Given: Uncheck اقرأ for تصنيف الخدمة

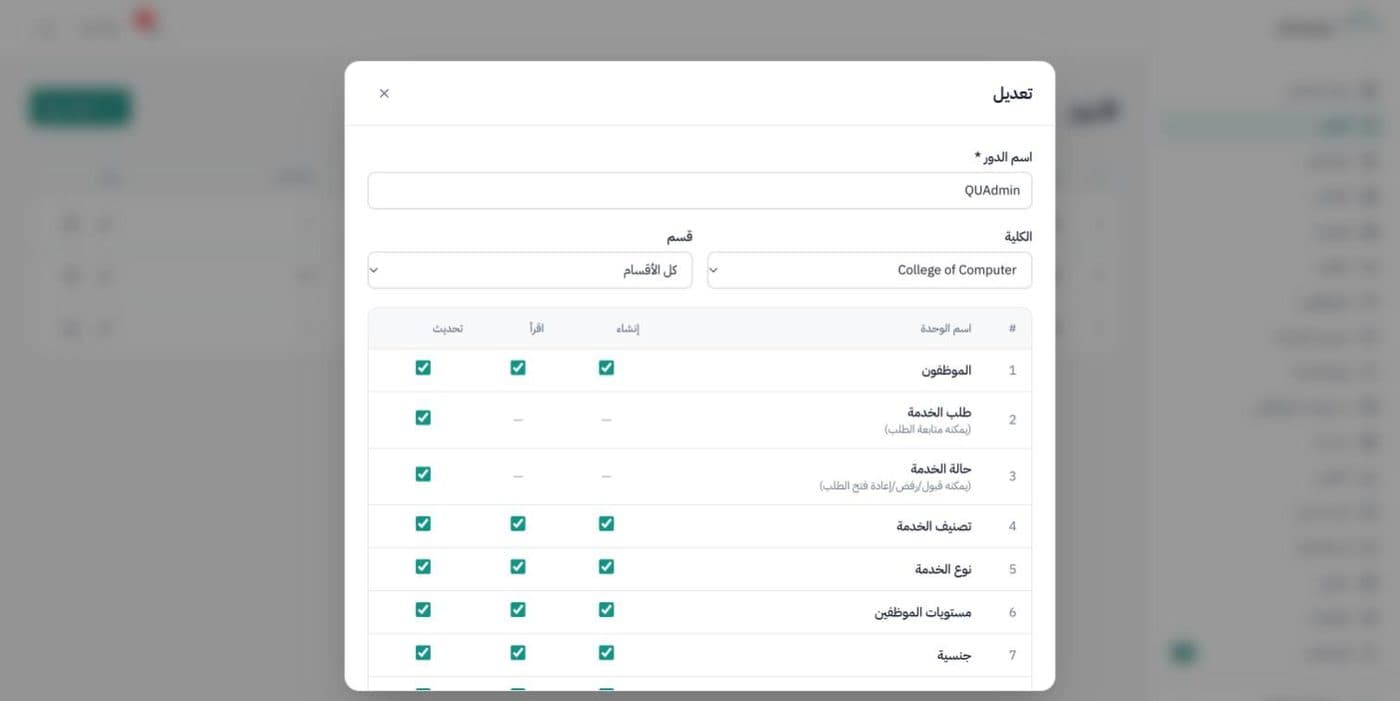Looking at the screenshot, I should (x=518, y=523).
